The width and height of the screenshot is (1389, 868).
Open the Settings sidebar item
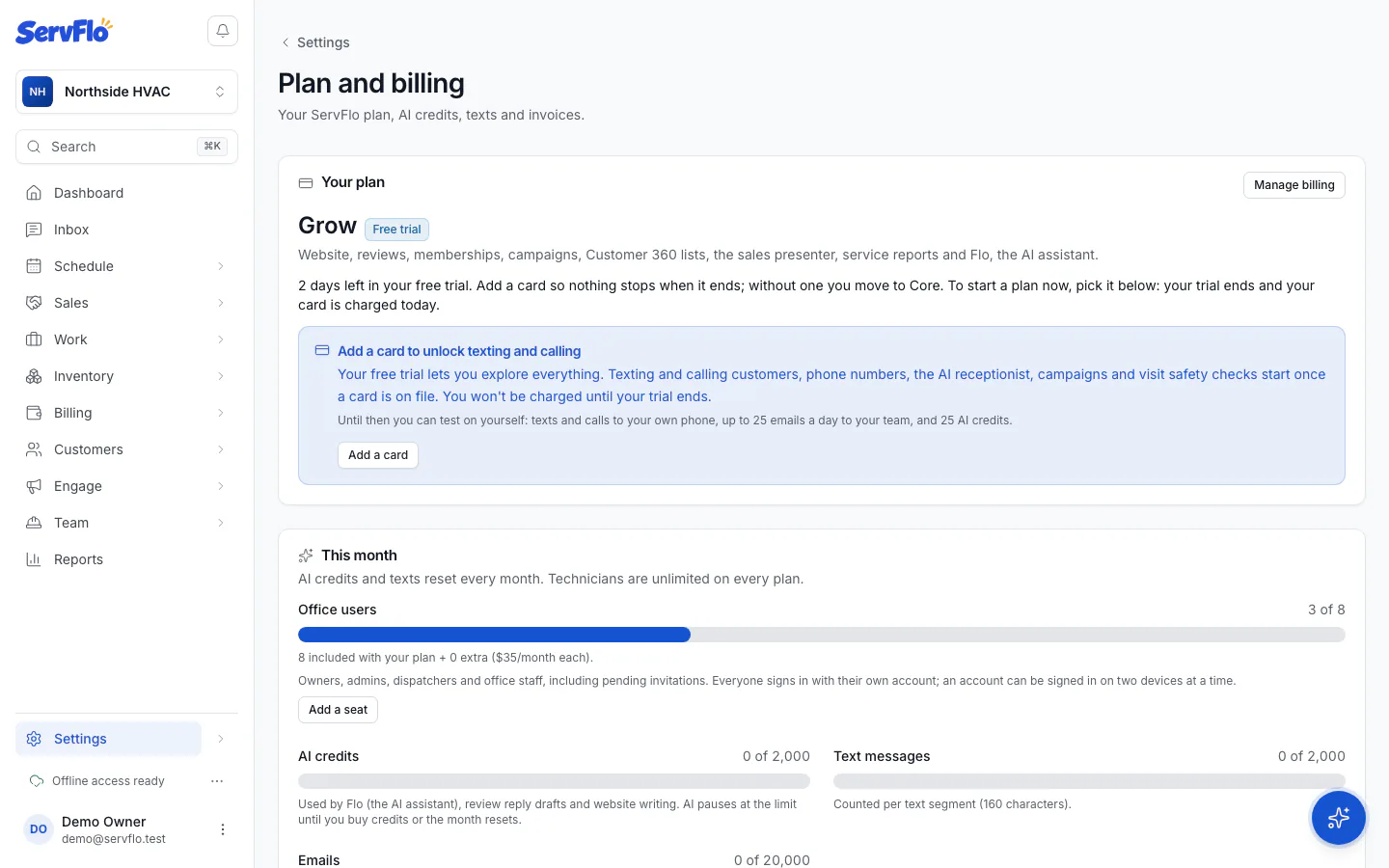108,739
